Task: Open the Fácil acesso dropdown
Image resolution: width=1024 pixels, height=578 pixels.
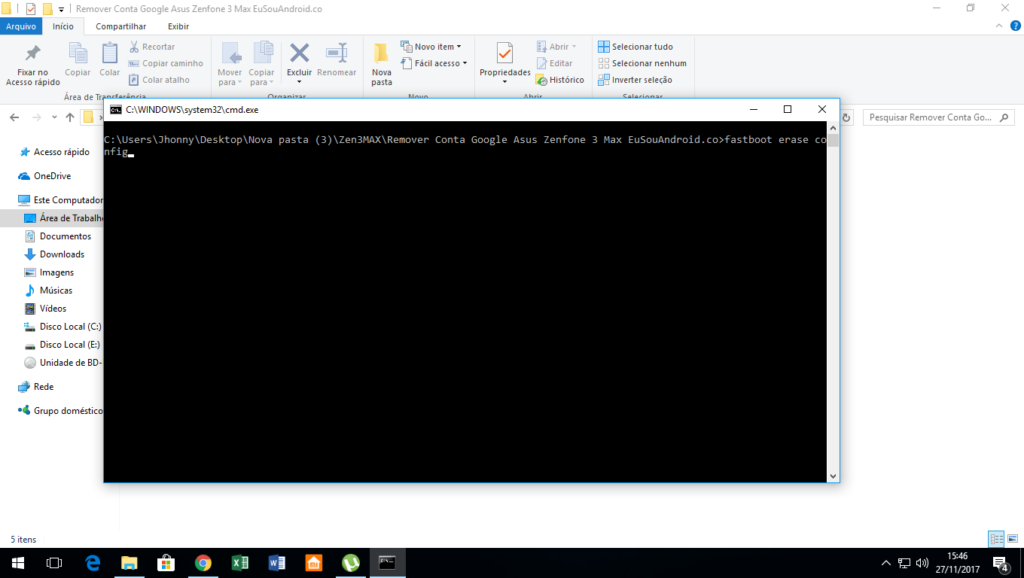Action: pyautogui.click(x=434, y=63)
